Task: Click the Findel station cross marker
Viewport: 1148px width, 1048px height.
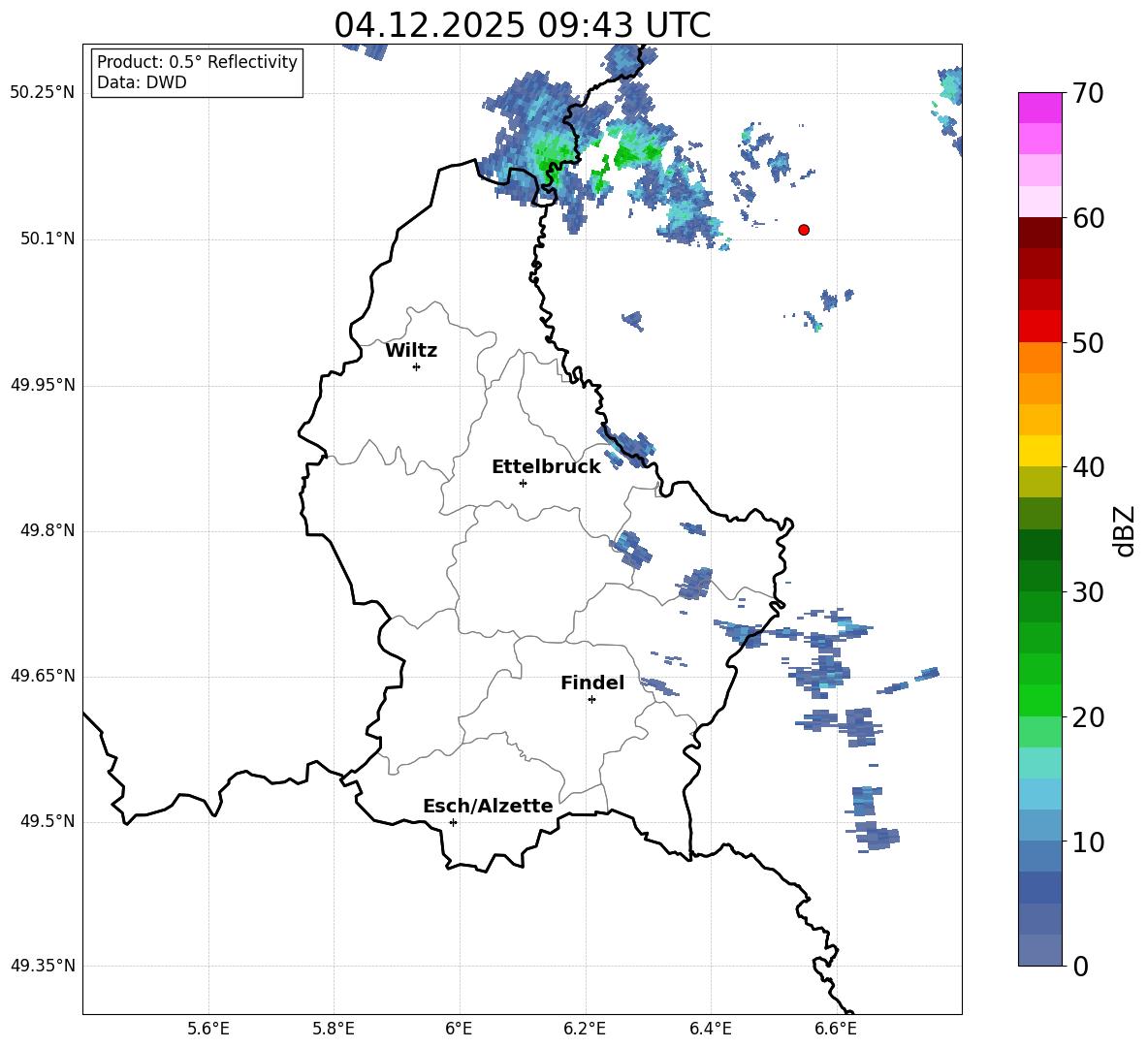Action: (591, 700)
